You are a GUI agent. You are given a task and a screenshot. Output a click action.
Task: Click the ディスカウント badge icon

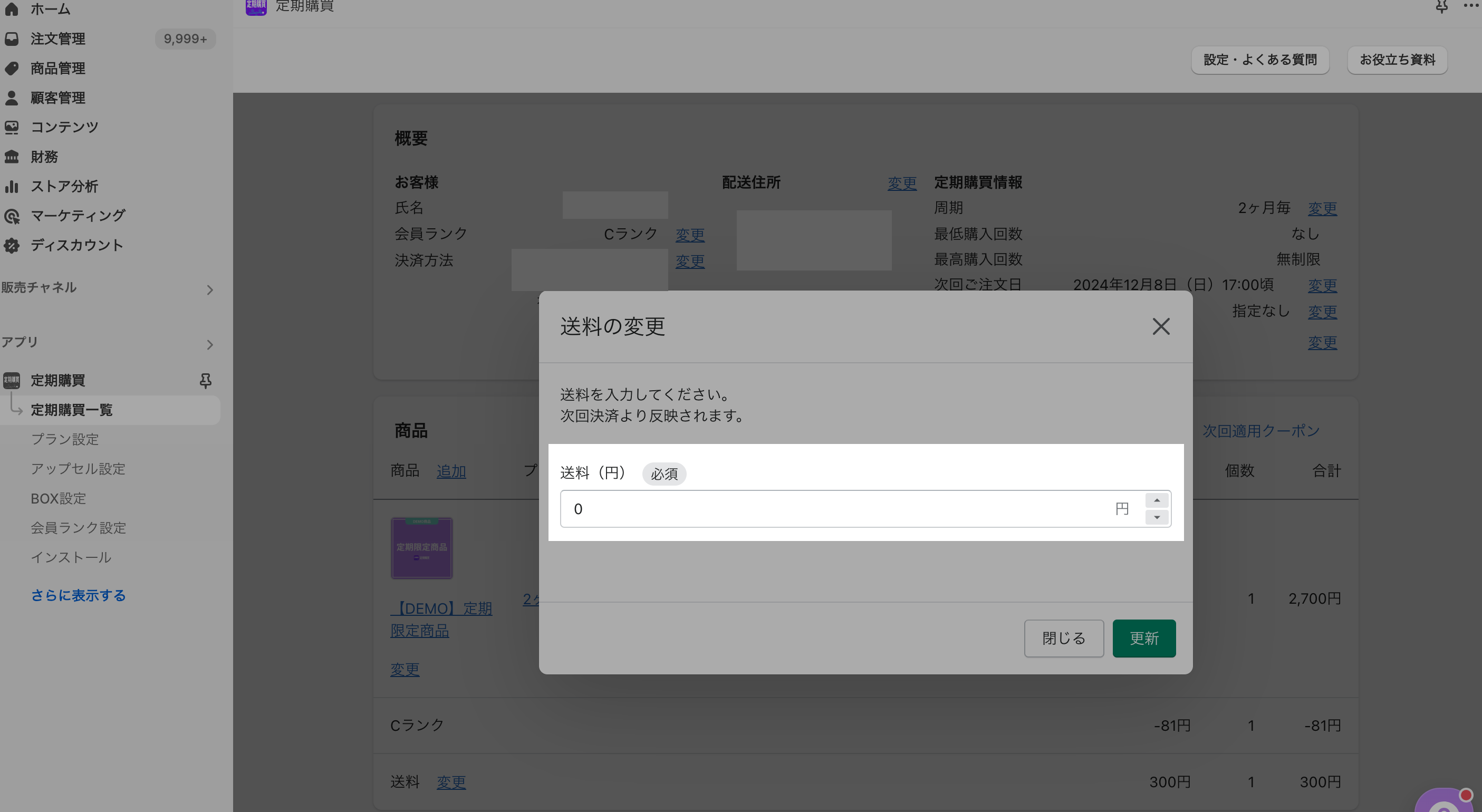(12, 246)
